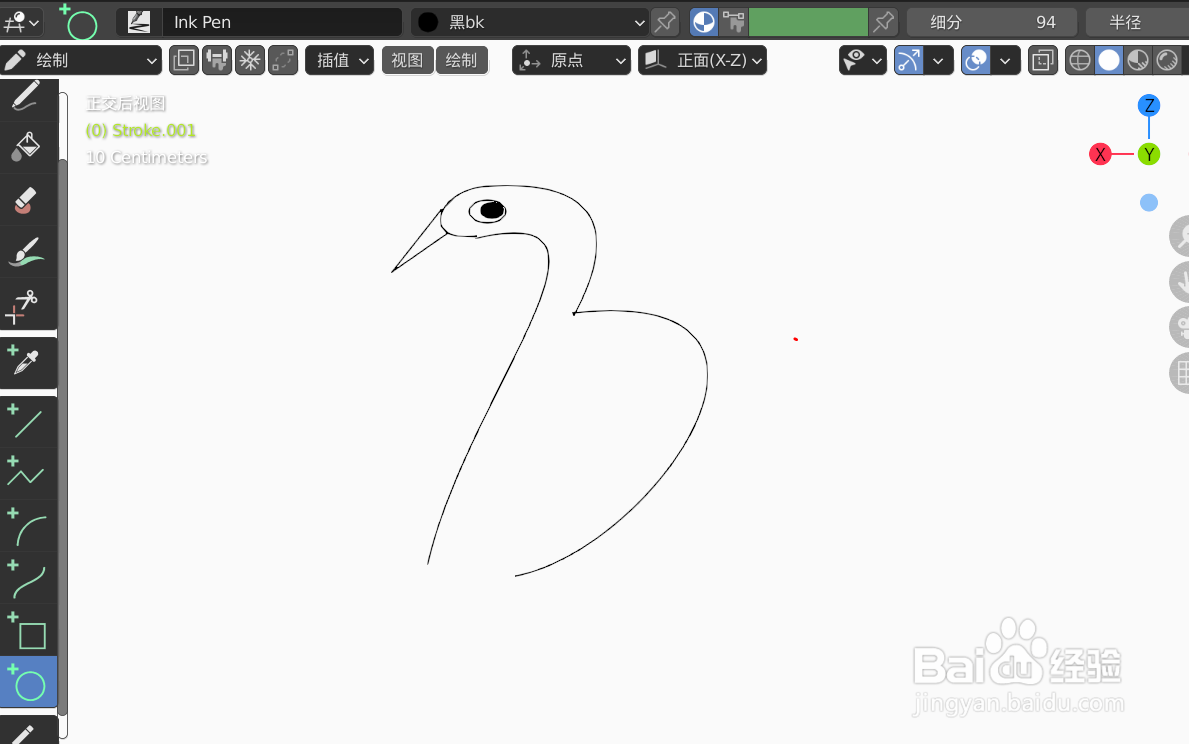Select the Fill bucket tool

pos(28,148)
